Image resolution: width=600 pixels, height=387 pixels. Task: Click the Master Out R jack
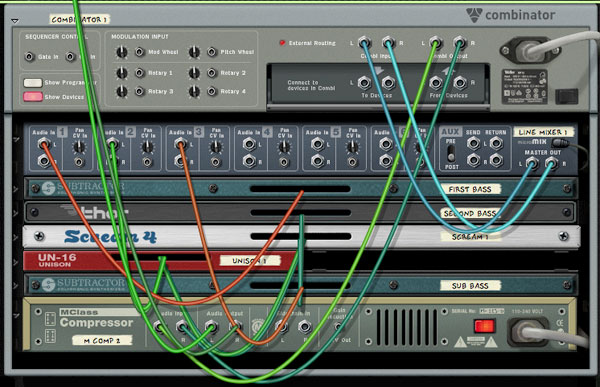(551, 163)
